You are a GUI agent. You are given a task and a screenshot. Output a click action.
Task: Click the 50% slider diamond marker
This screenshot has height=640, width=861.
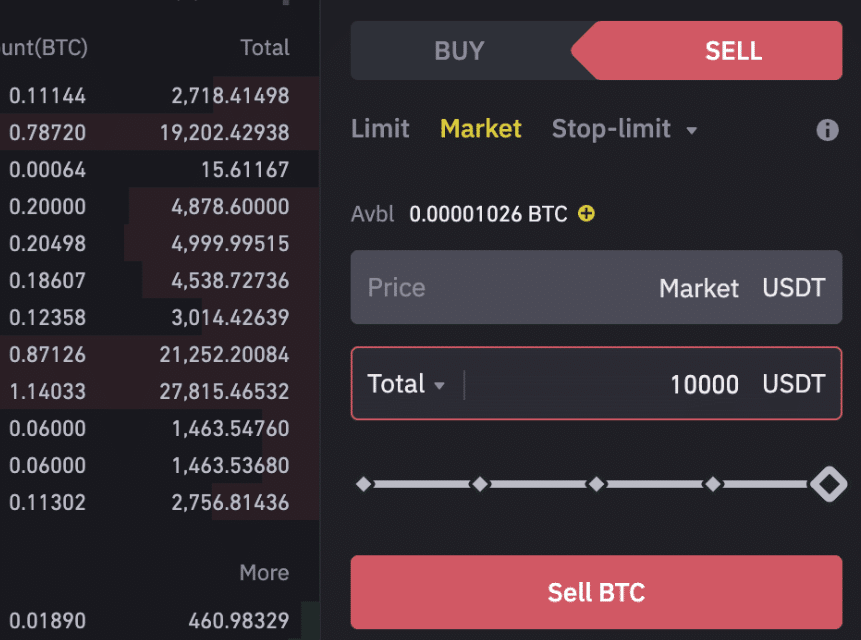pos(596,484)
